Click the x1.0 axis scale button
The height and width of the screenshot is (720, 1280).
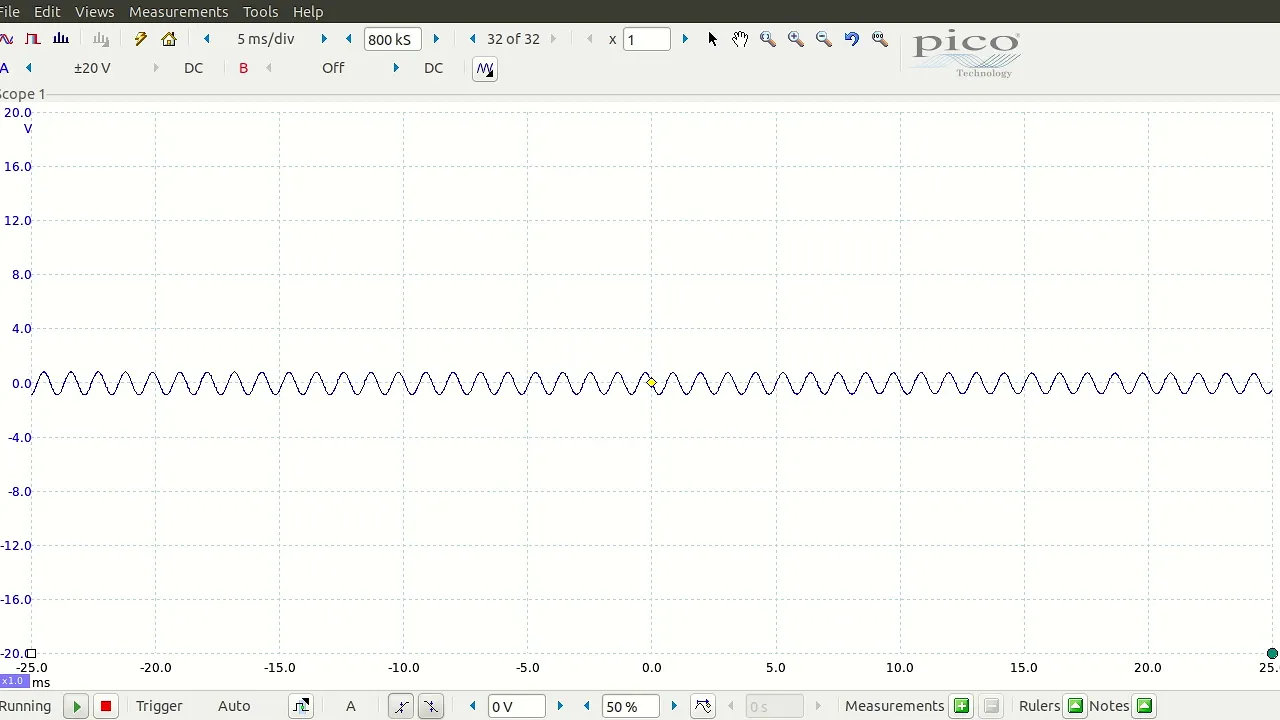(13, 681)
